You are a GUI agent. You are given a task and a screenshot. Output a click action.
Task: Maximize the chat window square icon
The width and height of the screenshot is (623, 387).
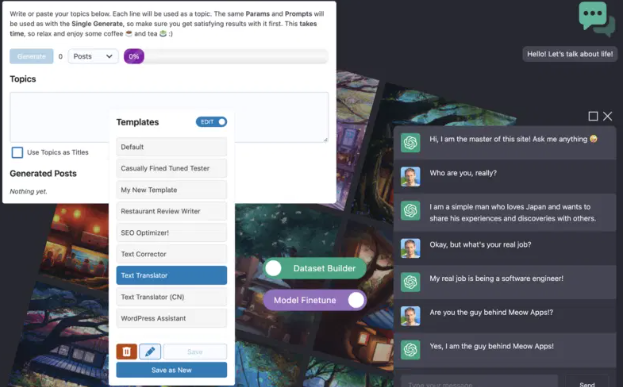point(593,116)
